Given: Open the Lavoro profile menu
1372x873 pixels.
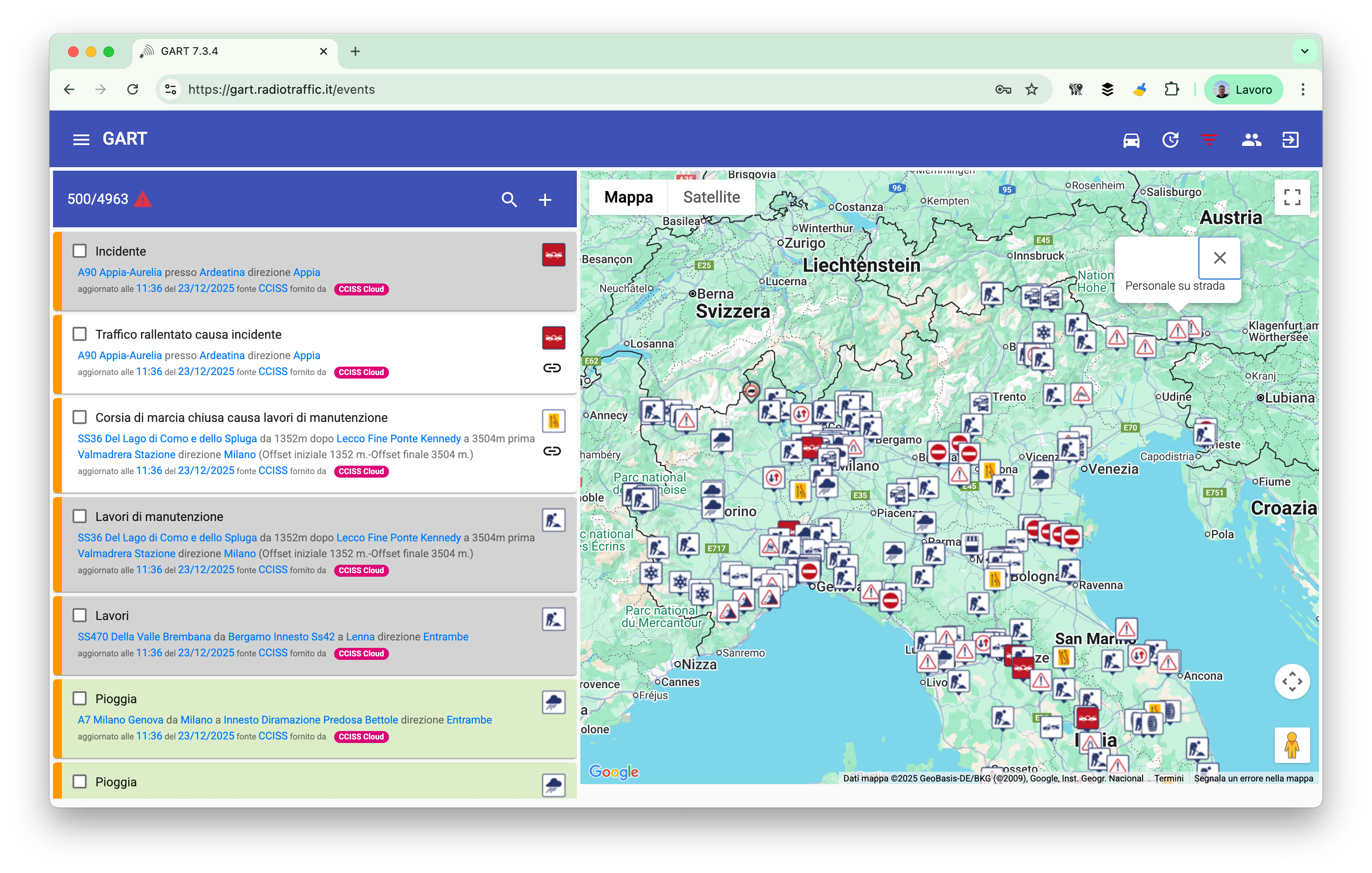Looking at the screenshot, I should coord(1243,89).
